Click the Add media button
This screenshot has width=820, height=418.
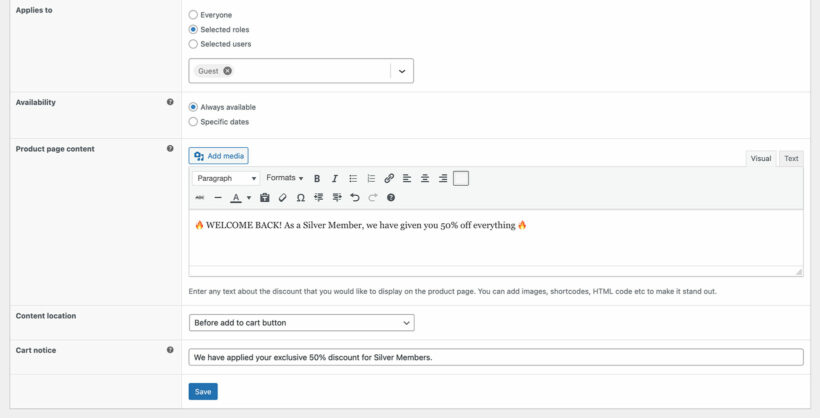[219, 156]
